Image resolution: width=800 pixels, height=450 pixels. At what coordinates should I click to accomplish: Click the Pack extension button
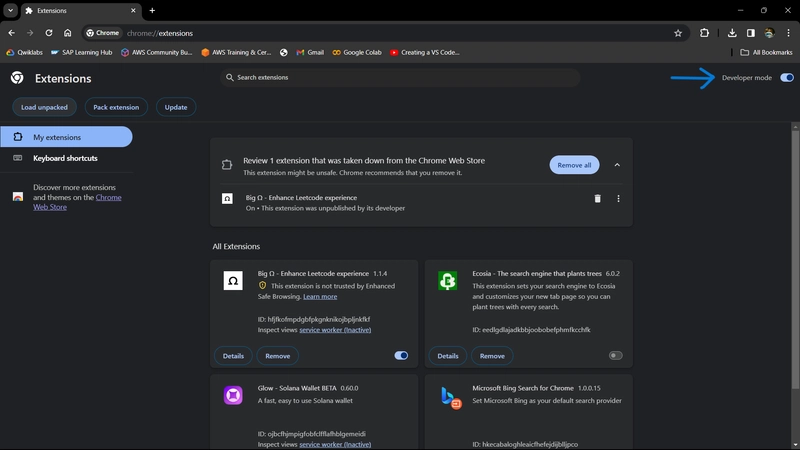pyautogui.click(x=116, y=107)
